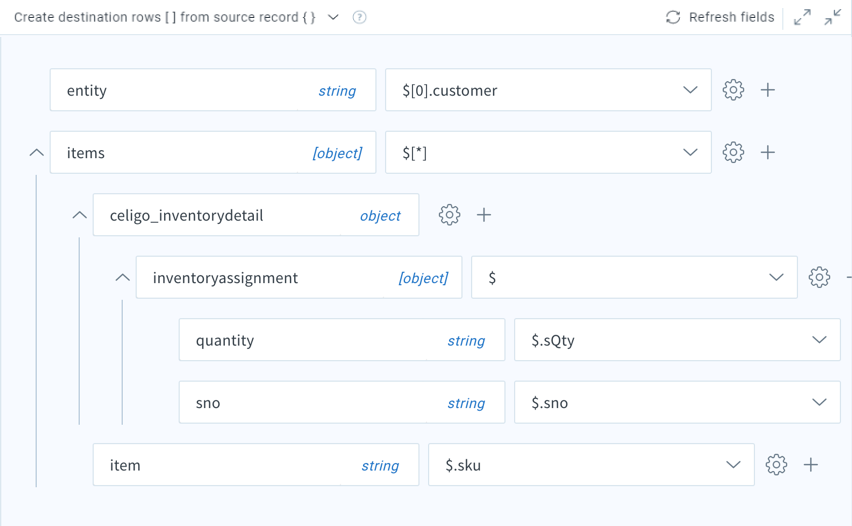Click the quantity destination field

click(342, 340)
